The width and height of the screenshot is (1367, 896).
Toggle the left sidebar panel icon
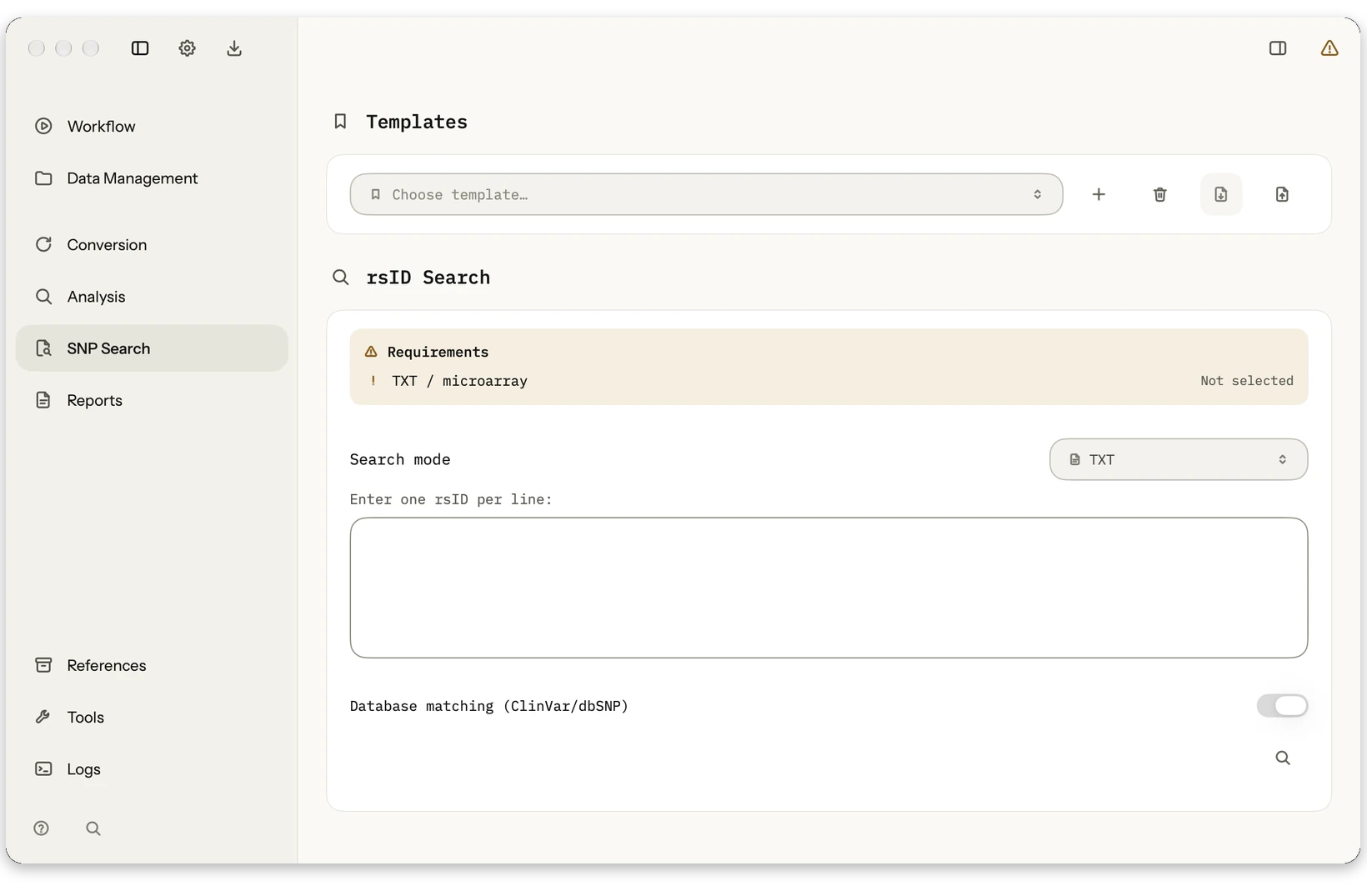tap(140, 48)
